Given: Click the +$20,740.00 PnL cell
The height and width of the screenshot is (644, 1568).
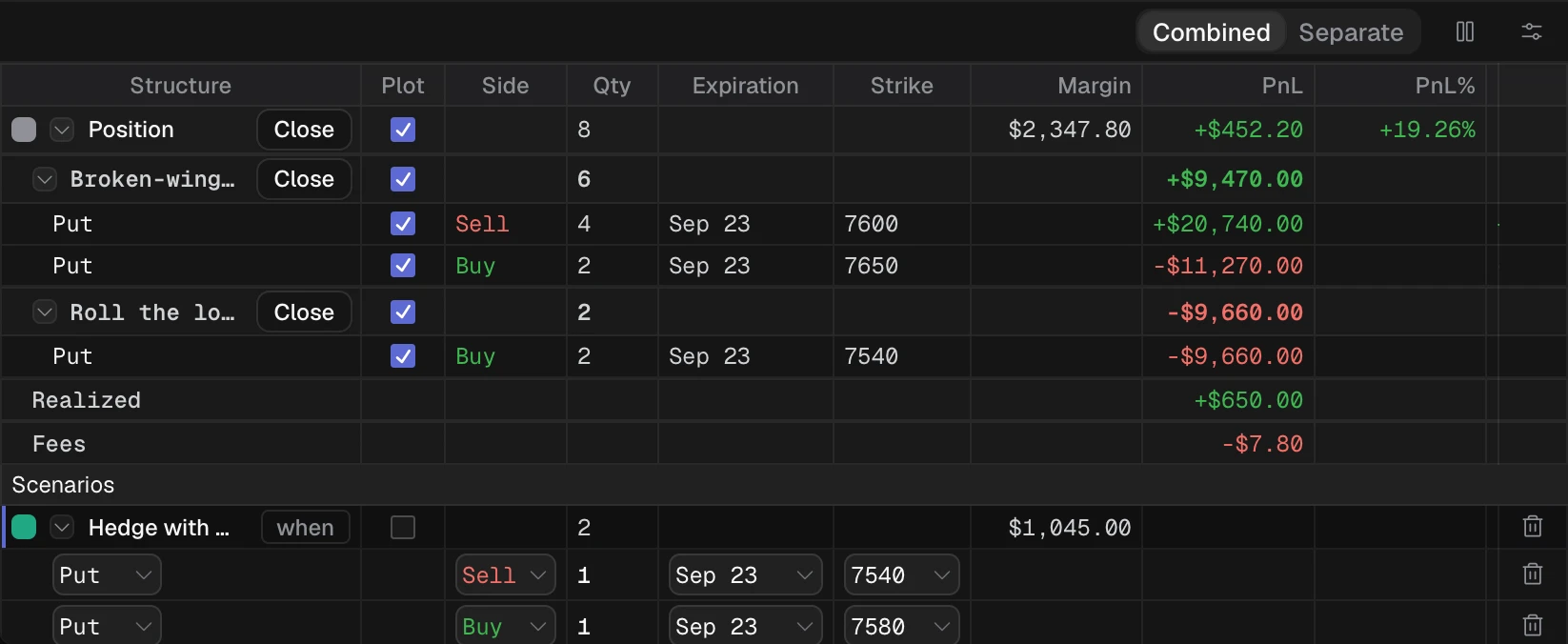Looking at the screenshot, I should (x=1227, y=224).
